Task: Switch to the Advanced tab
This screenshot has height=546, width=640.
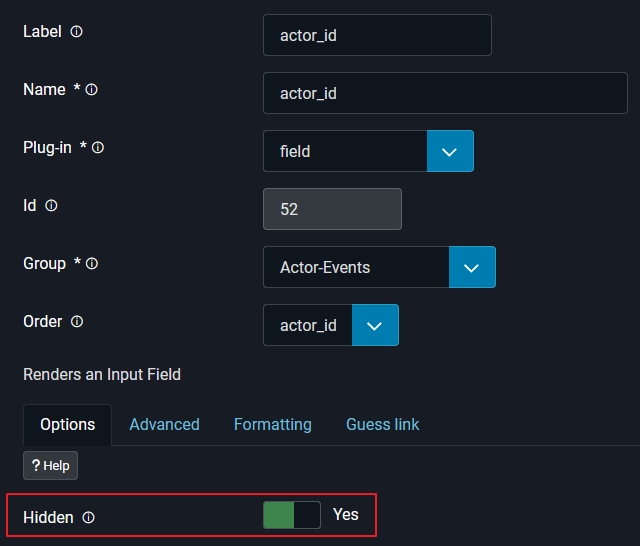Action: [164, 425]
